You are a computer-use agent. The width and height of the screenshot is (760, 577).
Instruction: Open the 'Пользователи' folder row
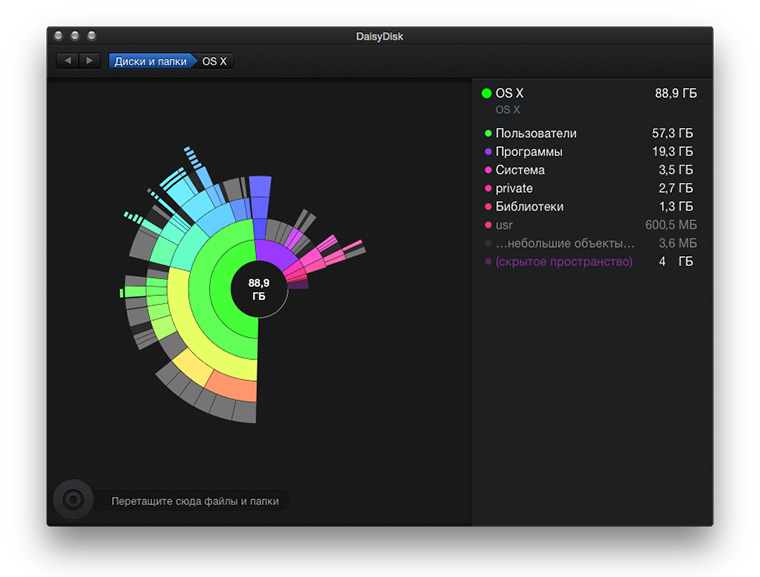pos(591,133)
